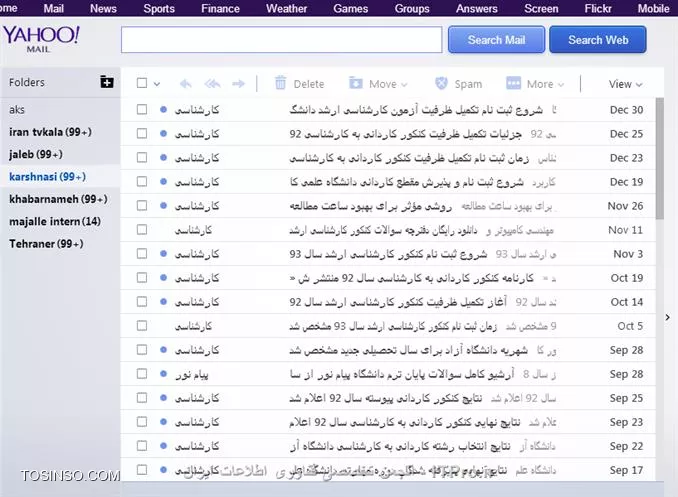Click the Reply arrow icon
Image resolution: width=678 pixels, height=497 pixels.
185,83
